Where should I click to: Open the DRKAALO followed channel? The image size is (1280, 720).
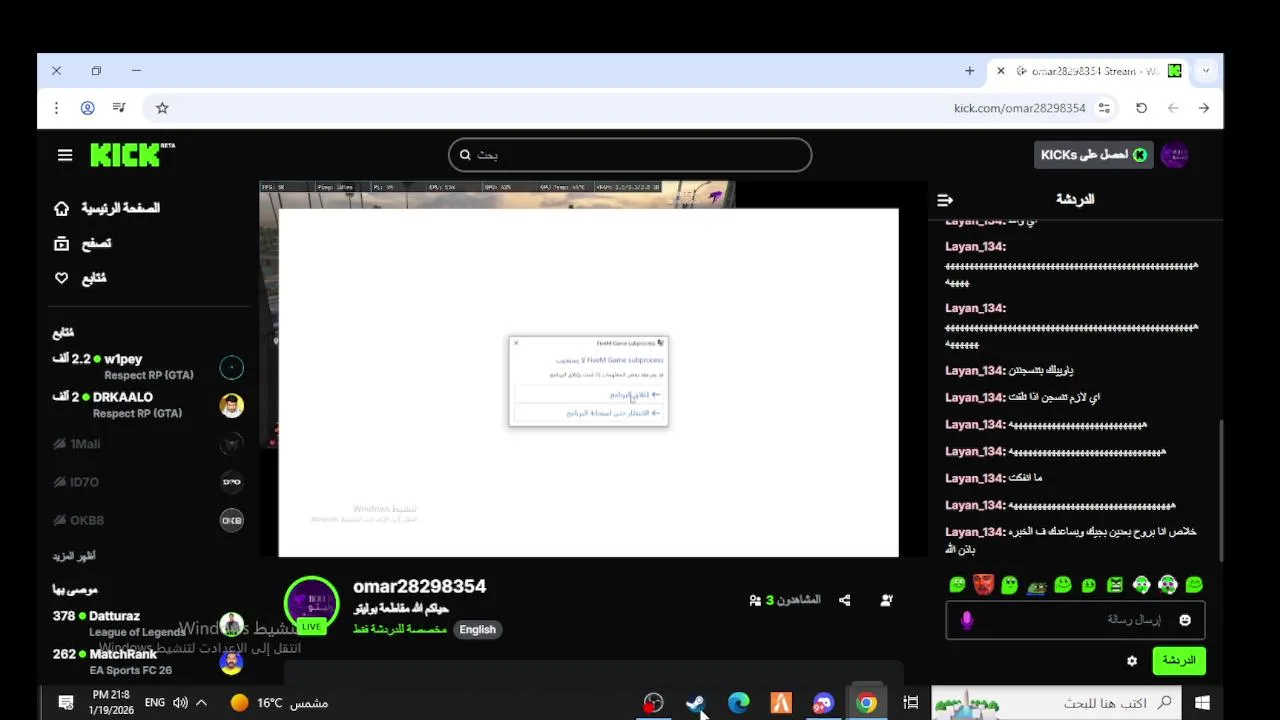pos(147,405)
